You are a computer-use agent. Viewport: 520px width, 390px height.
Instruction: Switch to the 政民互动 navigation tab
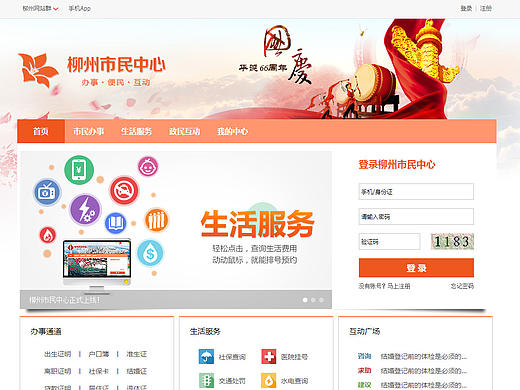coord(184,131)
